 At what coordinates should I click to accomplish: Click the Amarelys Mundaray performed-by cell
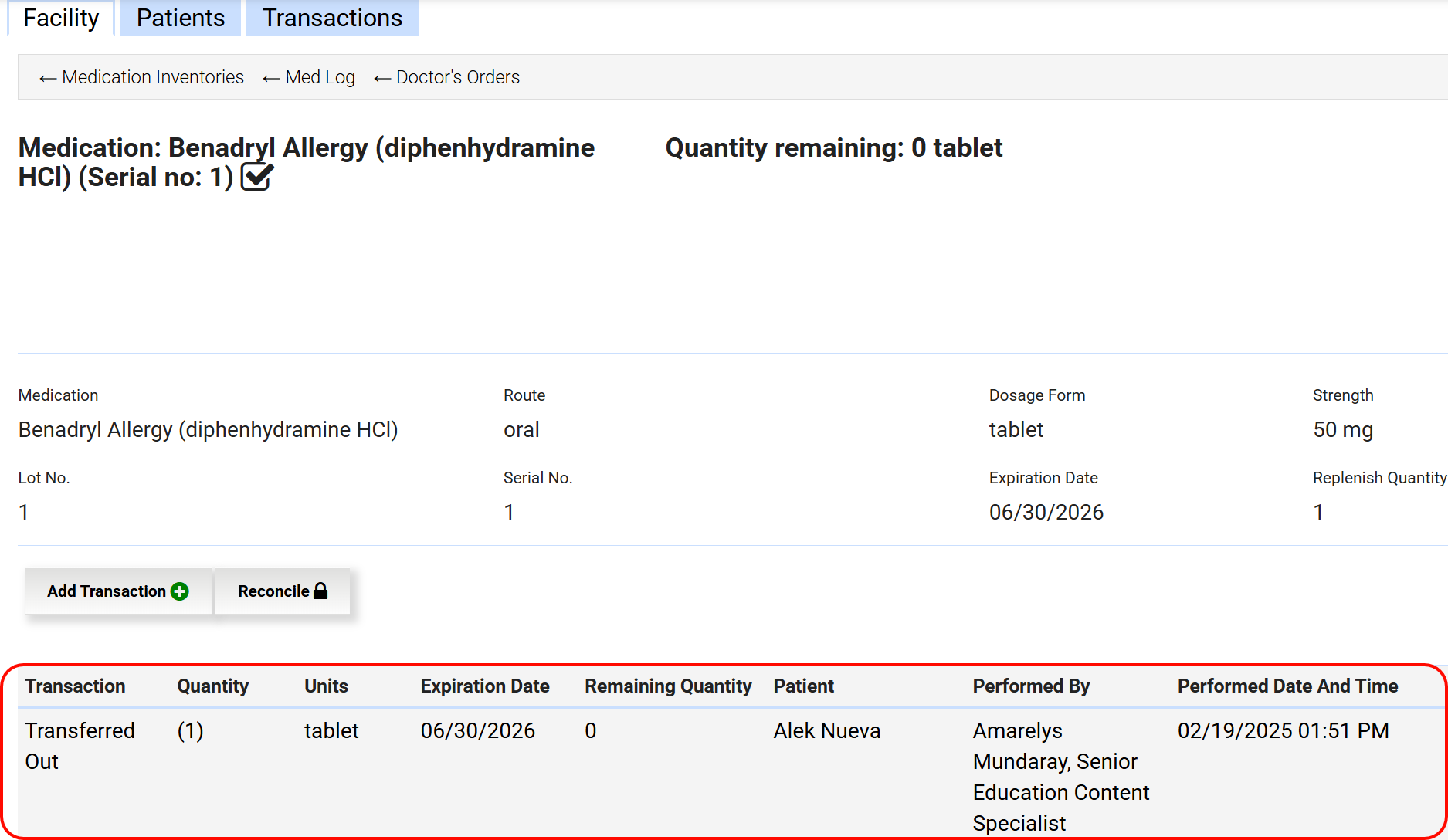click(x=1060, y=776)
